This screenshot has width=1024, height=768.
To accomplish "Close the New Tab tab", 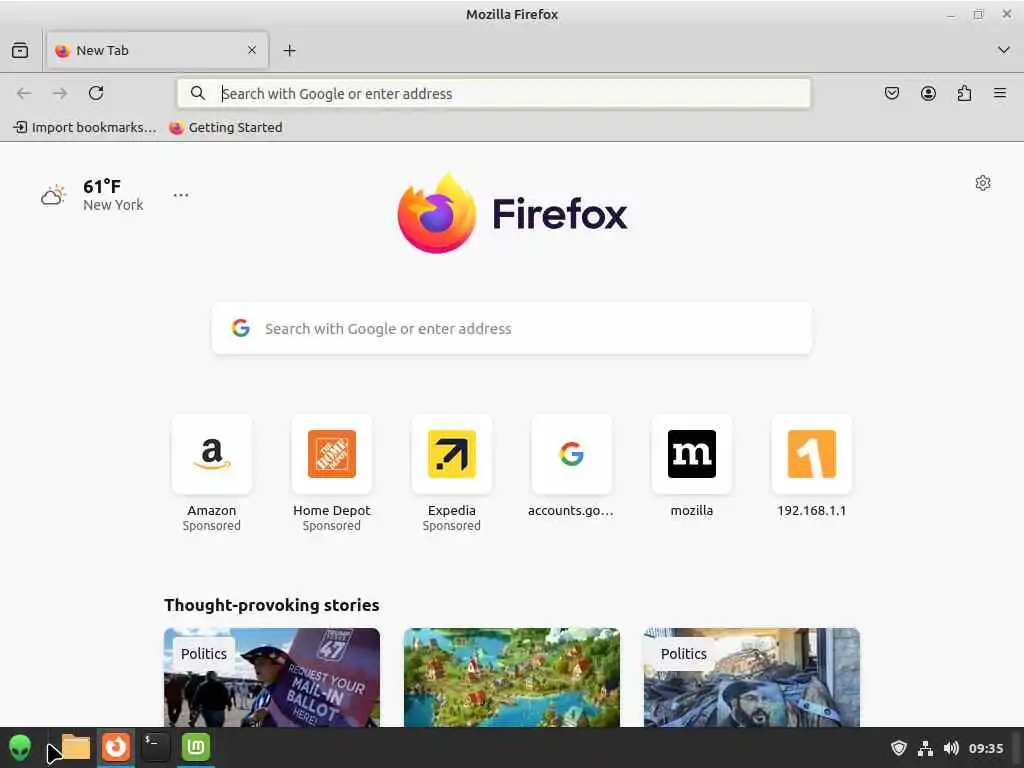I will point(252,50).
